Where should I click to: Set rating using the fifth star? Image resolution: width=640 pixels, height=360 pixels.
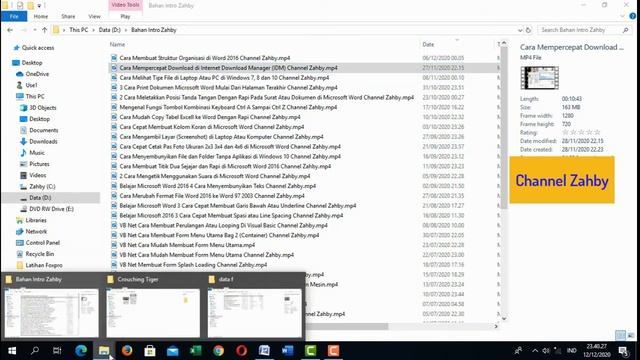tap(597, 132)
